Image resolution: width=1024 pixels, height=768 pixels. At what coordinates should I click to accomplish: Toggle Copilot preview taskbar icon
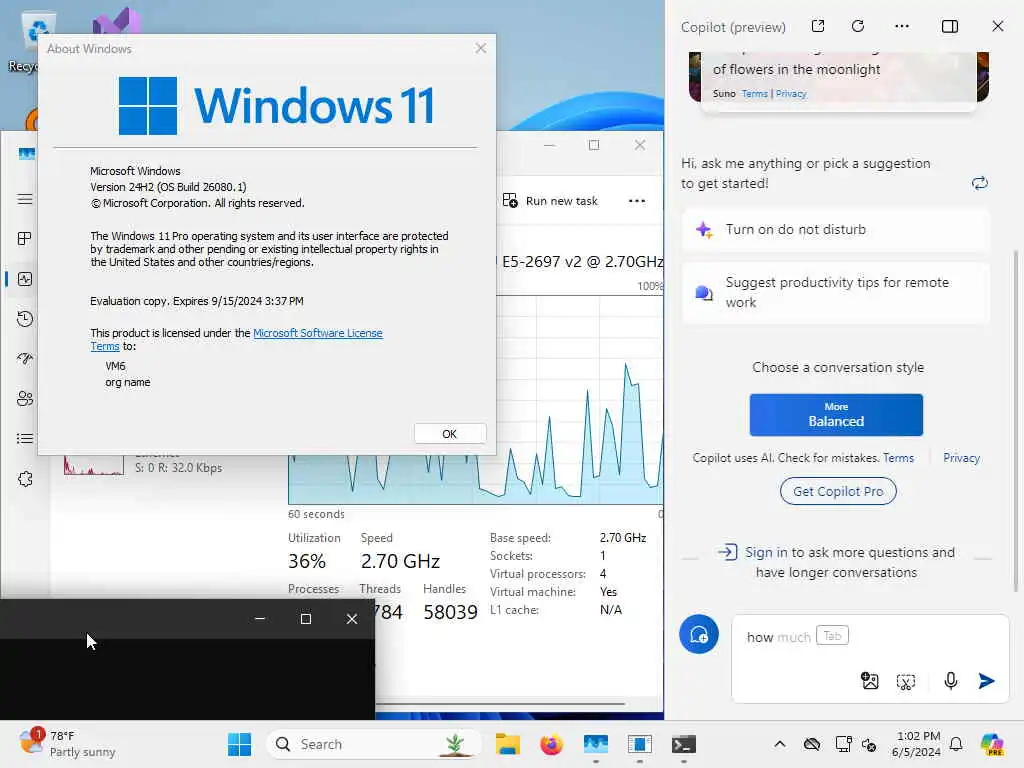coord(991,744)
